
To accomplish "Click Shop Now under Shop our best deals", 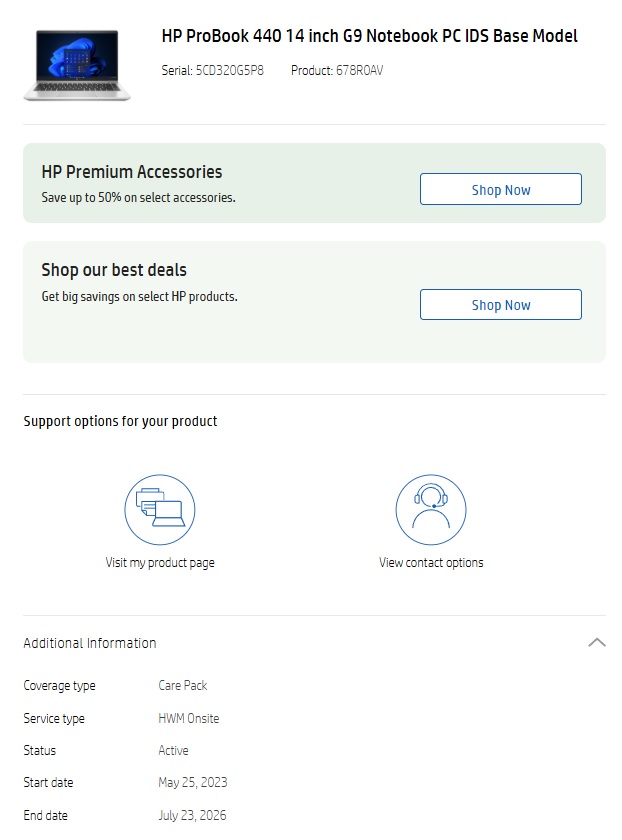I will [x=500, y=304].
